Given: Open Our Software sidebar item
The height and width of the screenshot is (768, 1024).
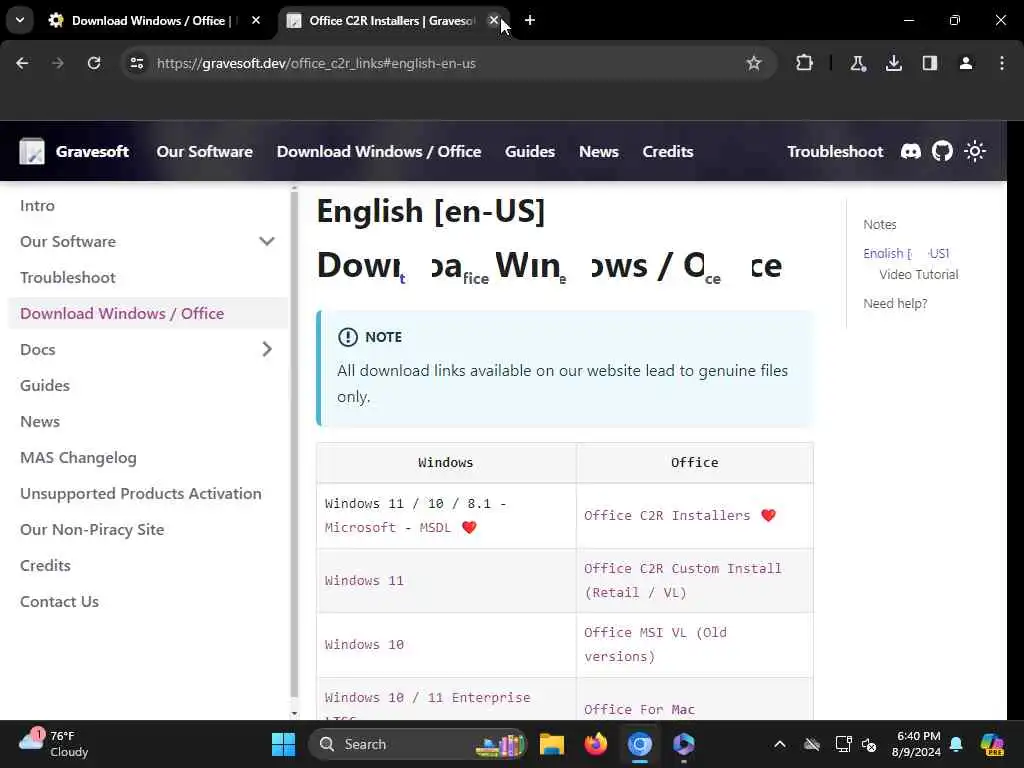Looking at the screenshot, I should tap(68, 242).
